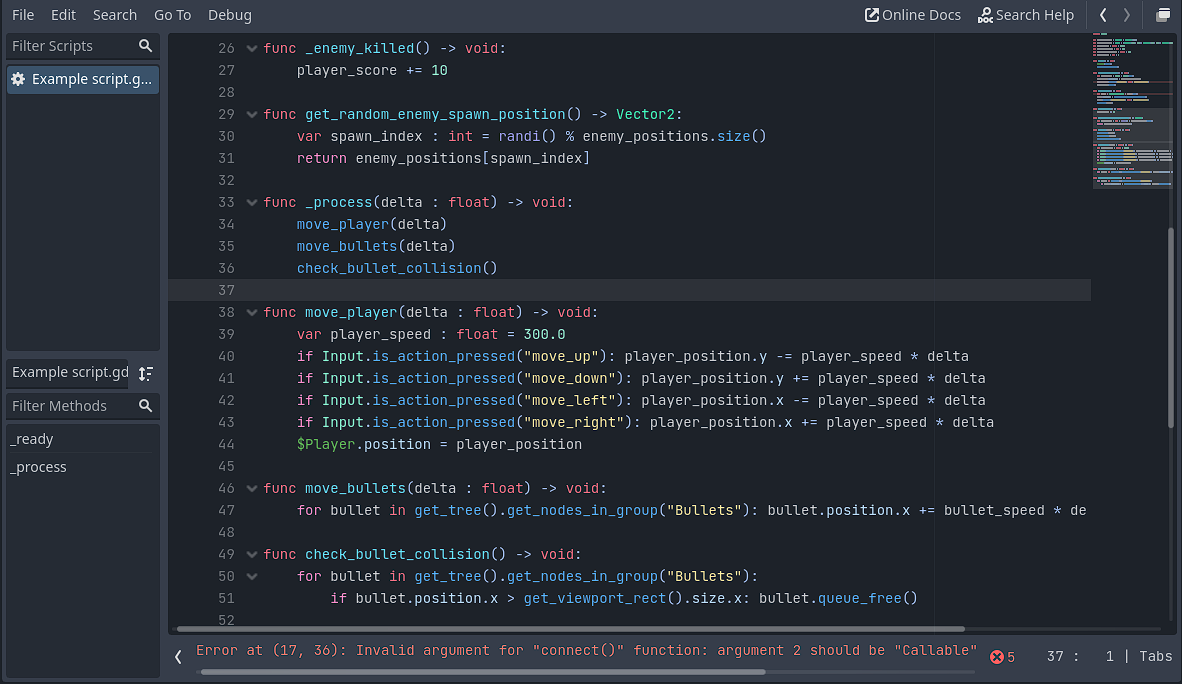
Task: Click Search Help
Action: (x=1026, y=14)
